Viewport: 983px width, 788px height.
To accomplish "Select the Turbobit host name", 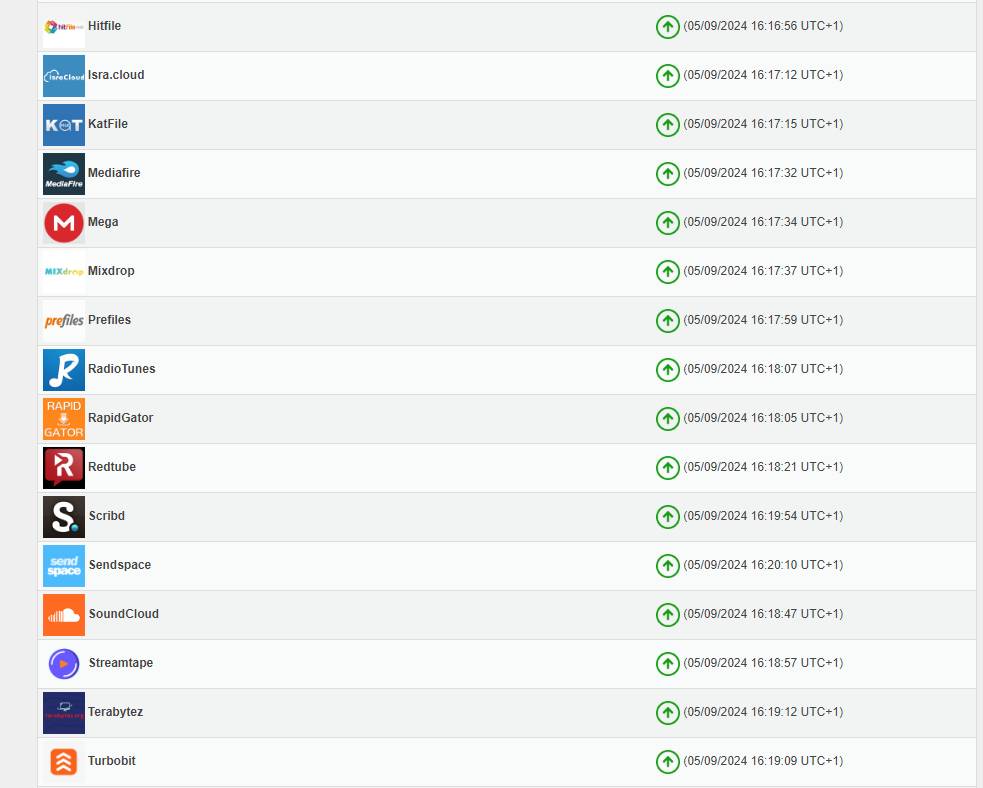I will [112, 760].
